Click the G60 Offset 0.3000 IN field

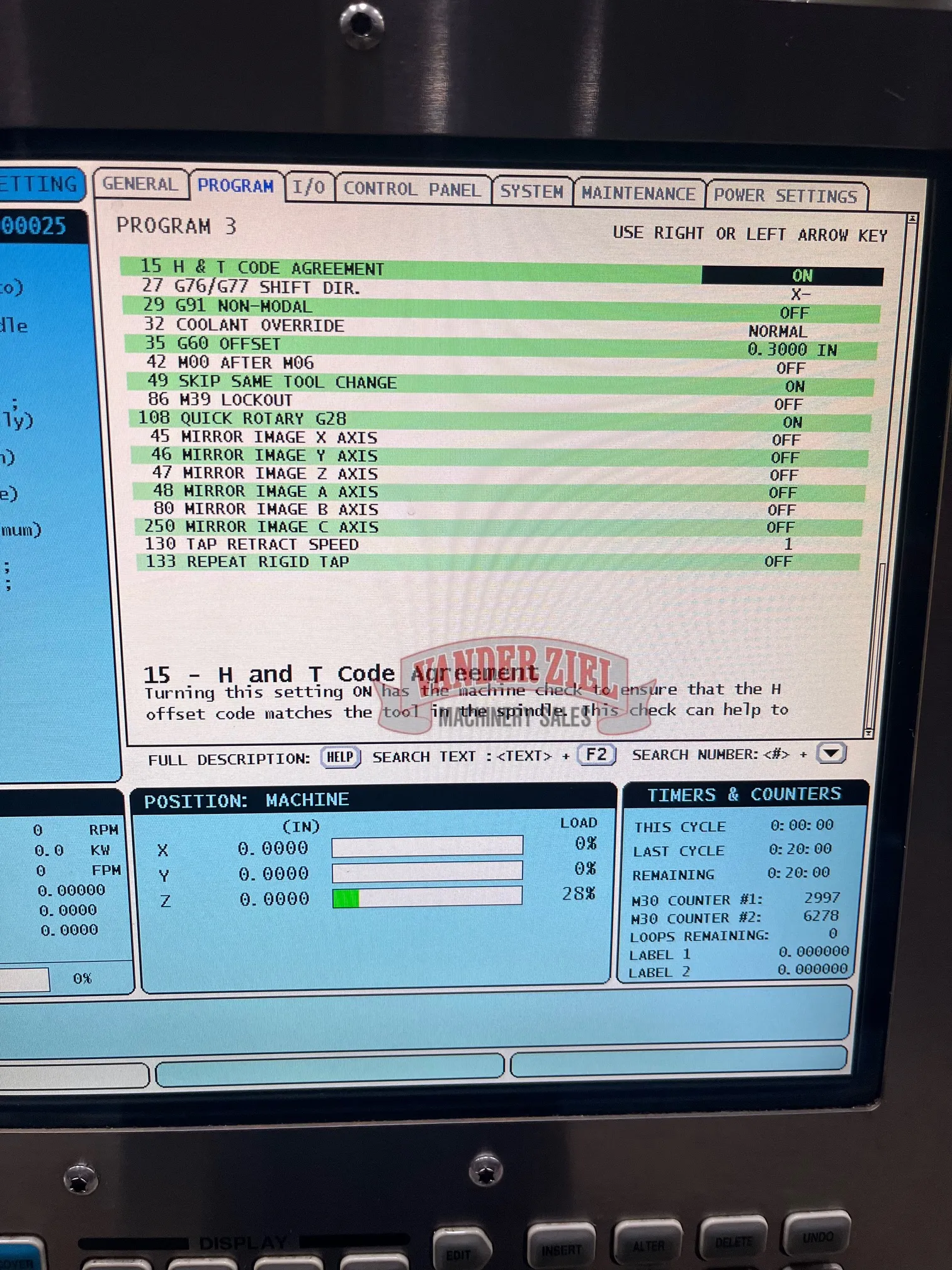791,350
